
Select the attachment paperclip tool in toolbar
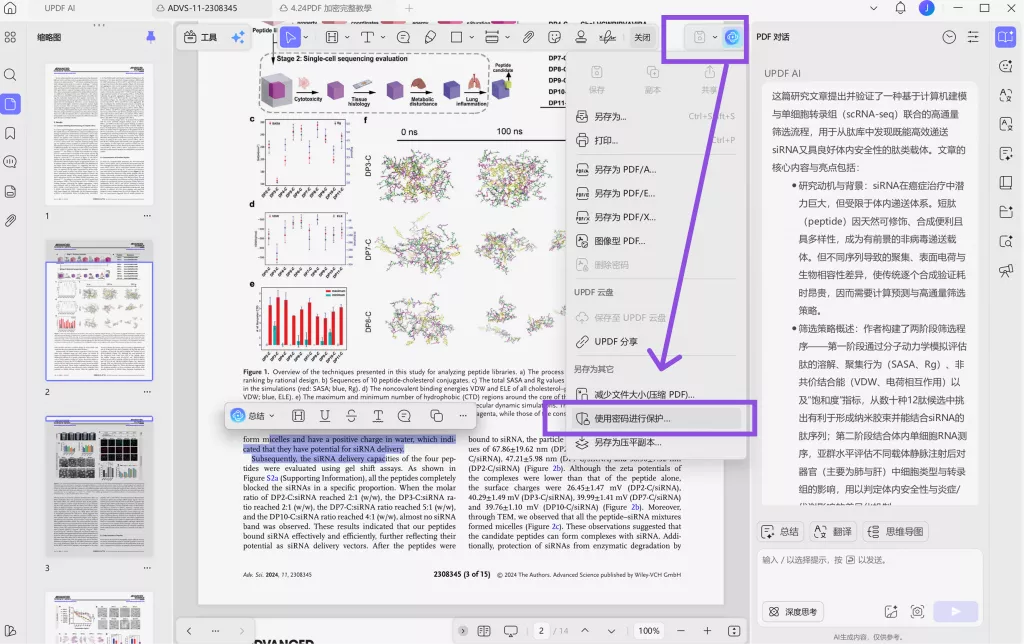[x=528, y=37]
